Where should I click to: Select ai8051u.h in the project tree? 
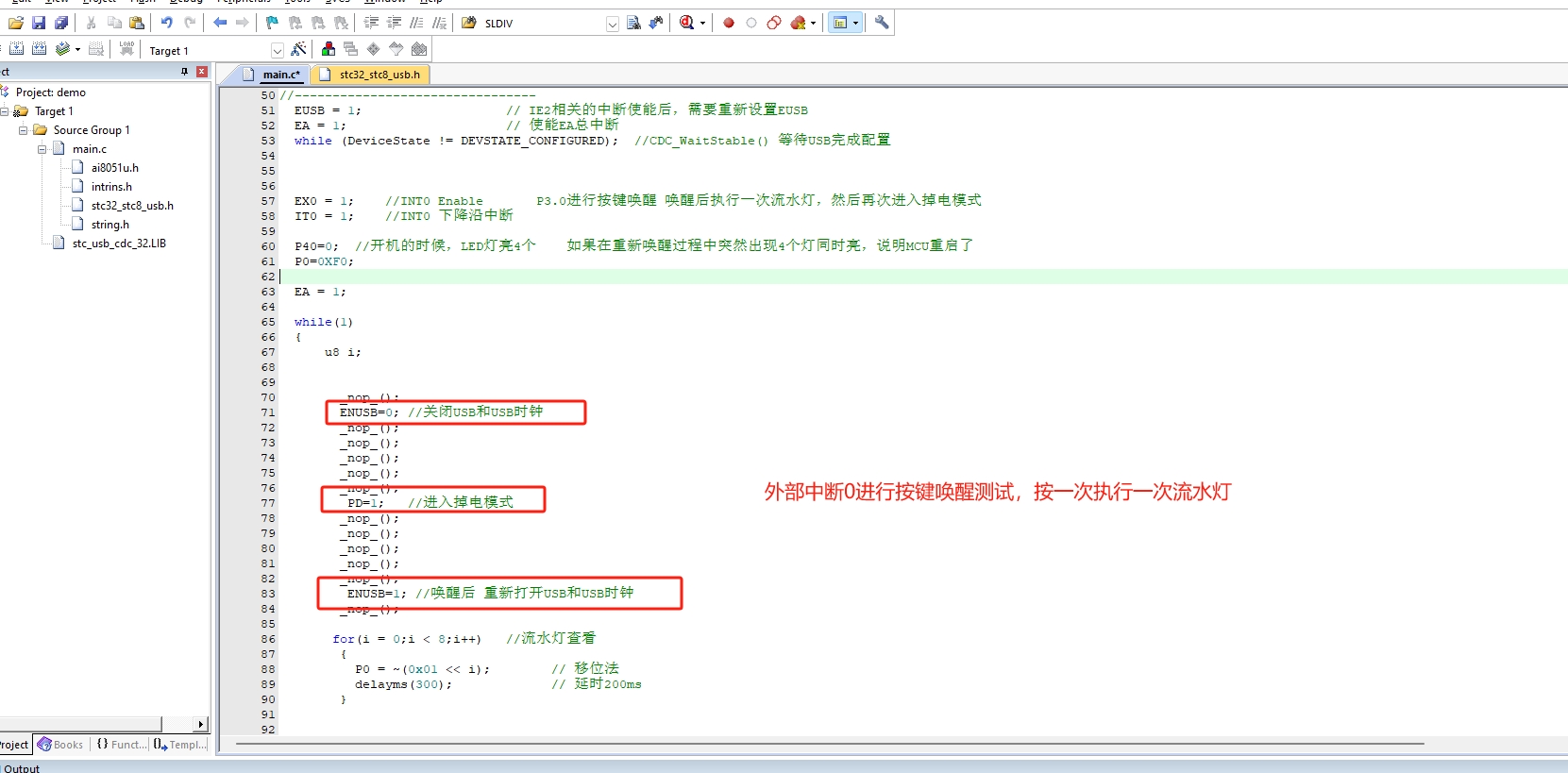point(115,168)
